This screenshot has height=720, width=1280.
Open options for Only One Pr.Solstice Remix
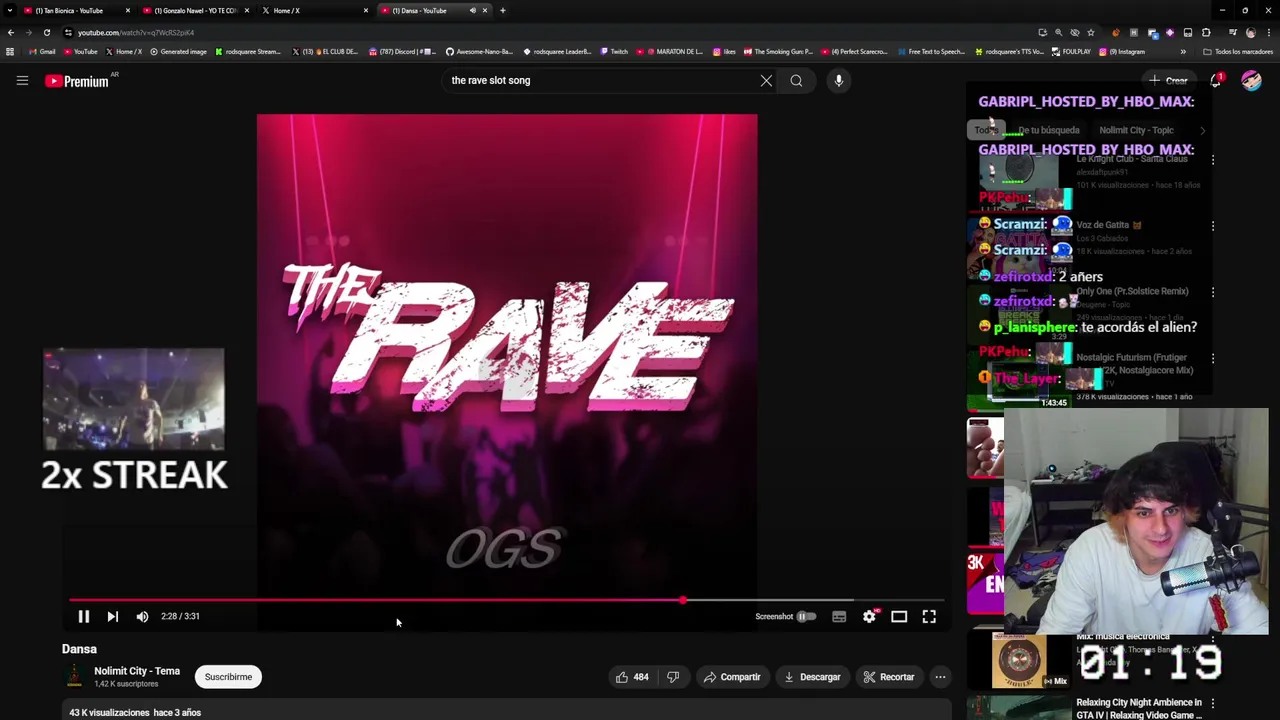point(1213,292)
